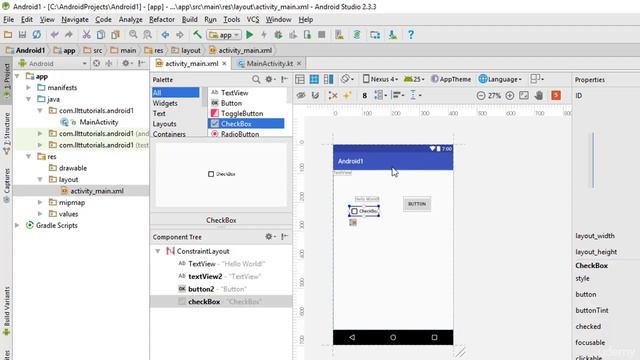Click the Make Project hammer icon
640x360 pixels.
tap(197, 35)
